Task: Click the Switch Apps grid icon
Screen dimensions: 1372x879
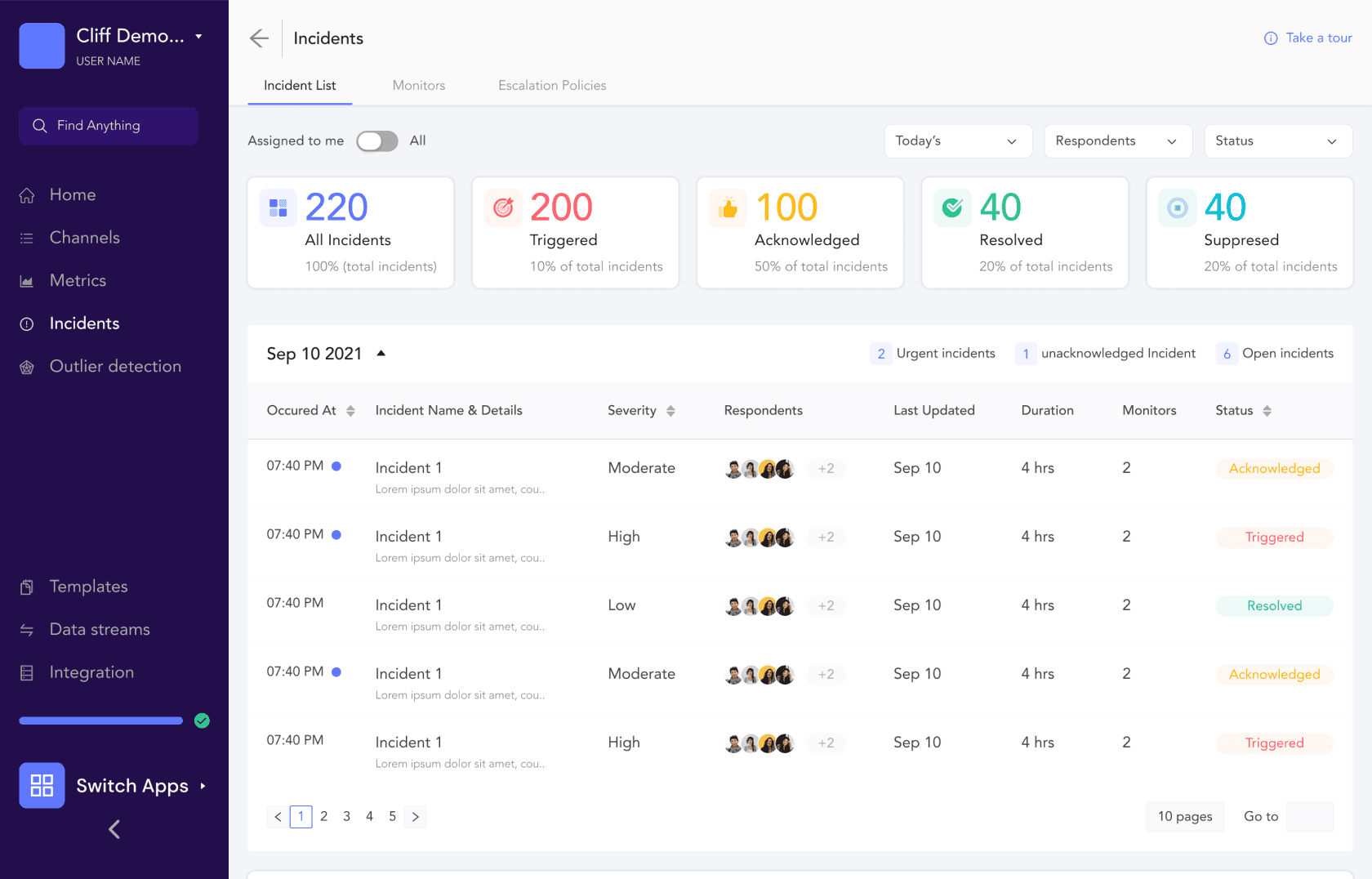Action: pyautogui.click(x=42, y=786)
